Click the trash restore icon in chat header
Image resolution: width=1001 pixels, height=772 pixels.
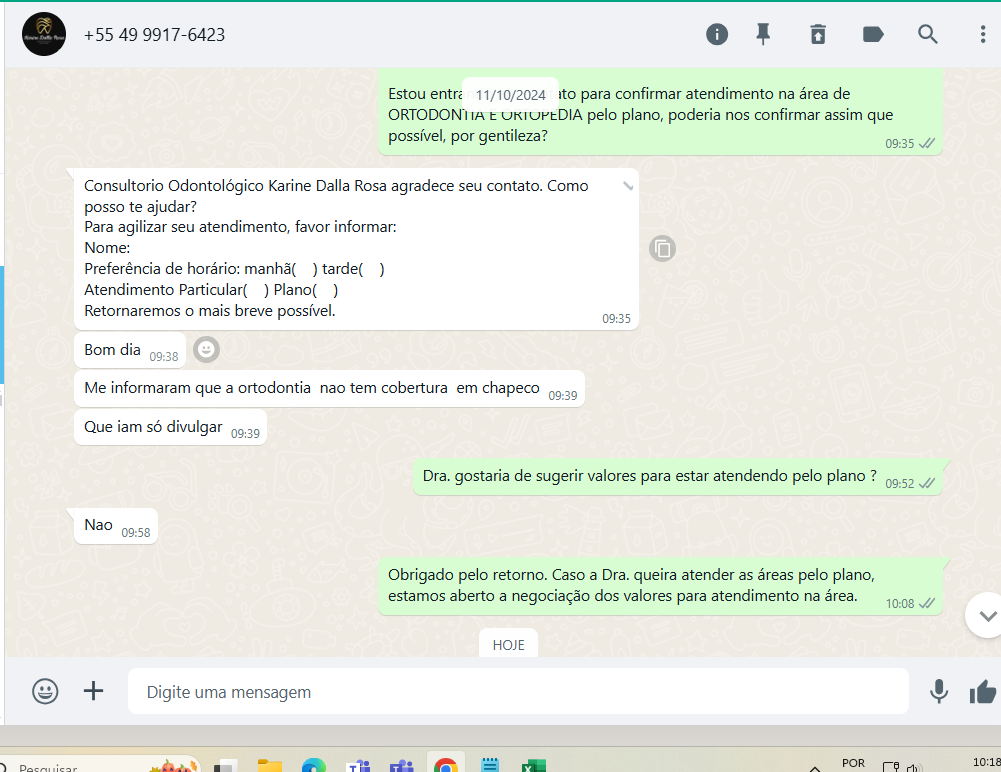[818, 35]
